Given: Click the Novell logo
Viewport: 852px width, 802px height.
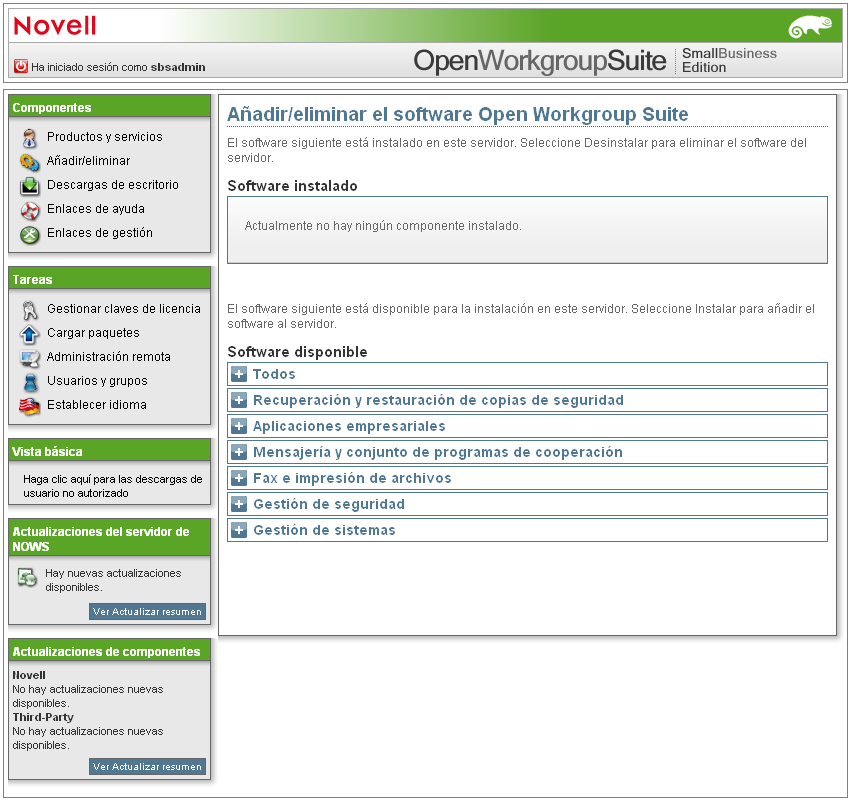Looking at the screenshot, I should pyautogui.click(x=55, y=26).
